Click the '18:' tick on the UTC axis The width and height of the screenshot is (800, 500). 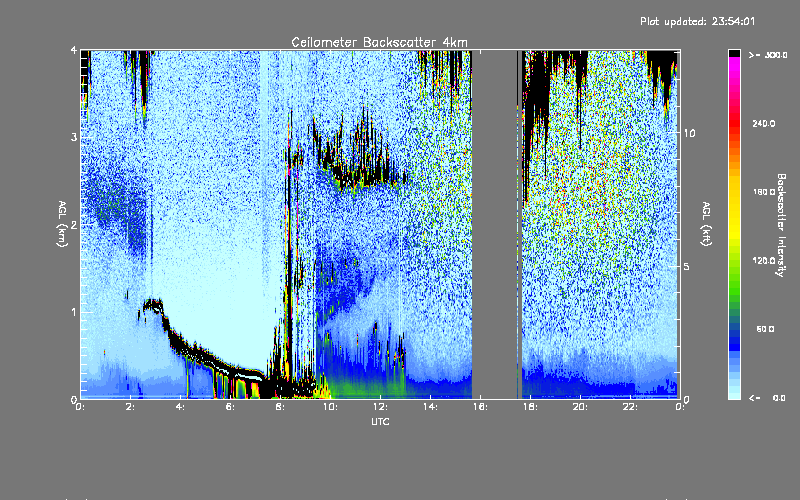531,407
